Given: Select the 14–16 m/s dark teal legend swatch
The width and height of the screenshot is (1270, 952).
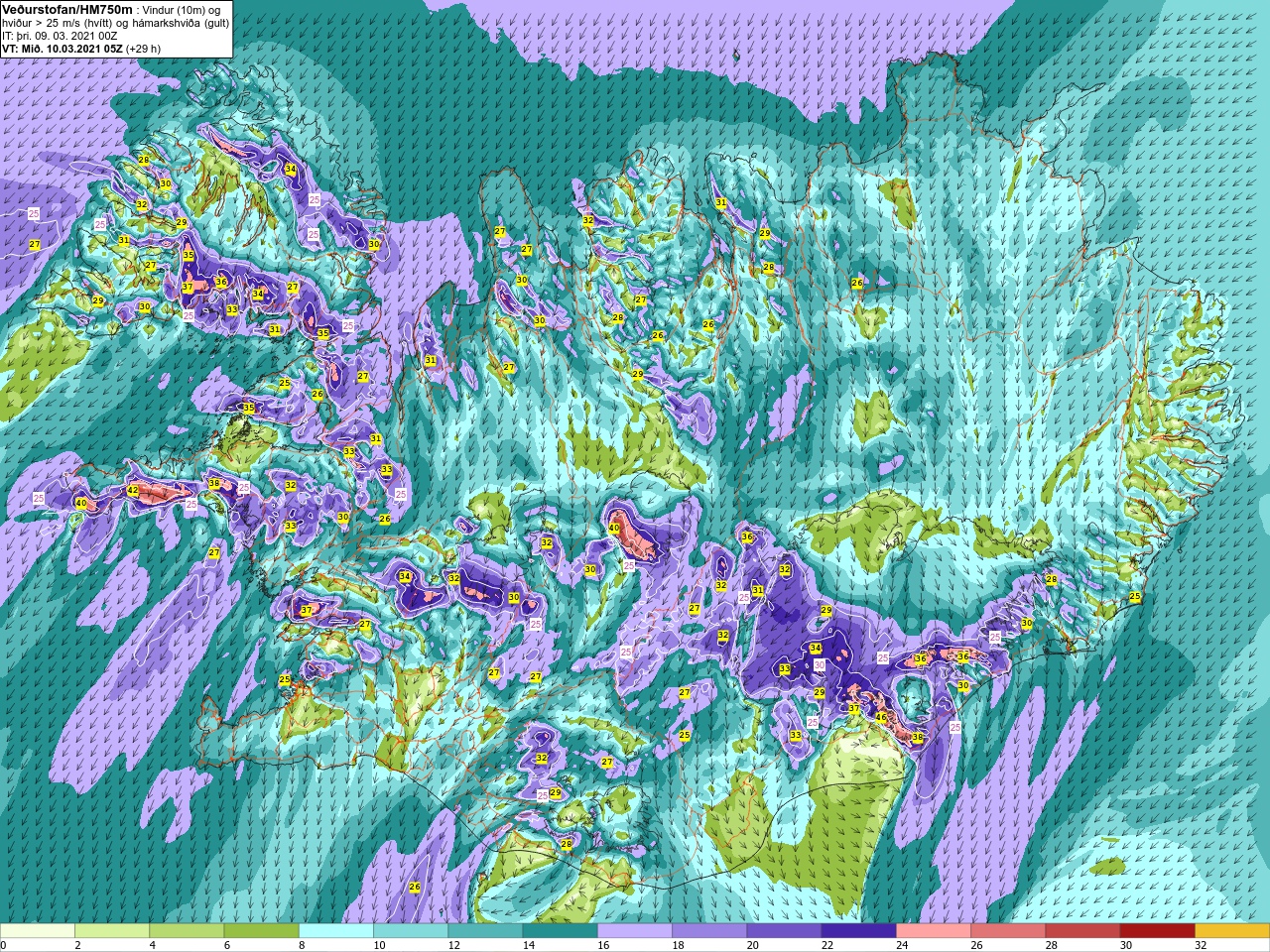Looking at the screenshot, I should click(x=560, y=931).
